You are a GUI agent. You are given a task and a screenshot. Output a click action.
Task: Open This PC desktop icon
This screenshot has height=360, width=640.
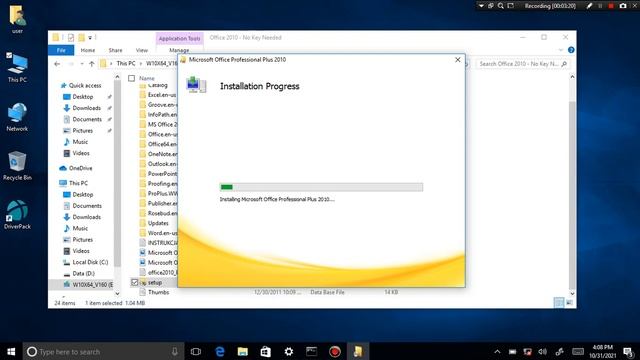pos(17,67)
